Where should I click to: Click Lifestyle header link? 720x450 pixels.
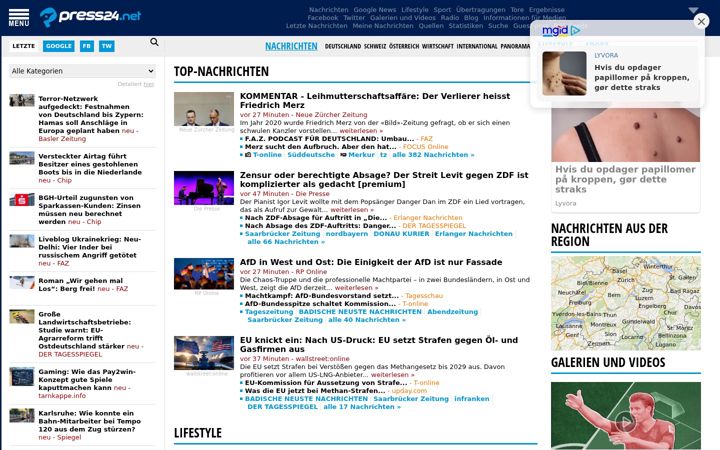coord(415,10)
